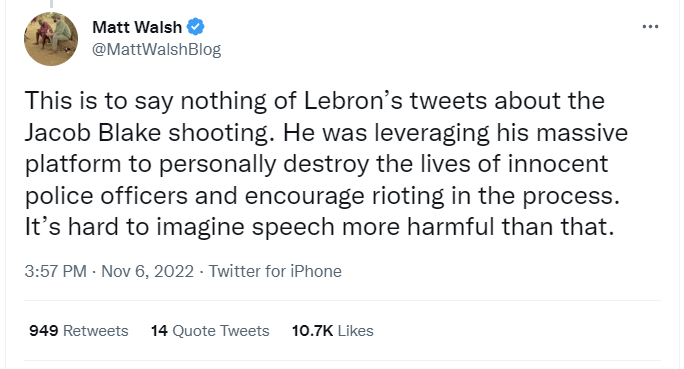Open the Twitter for iPhone source link

coord(275,271)
